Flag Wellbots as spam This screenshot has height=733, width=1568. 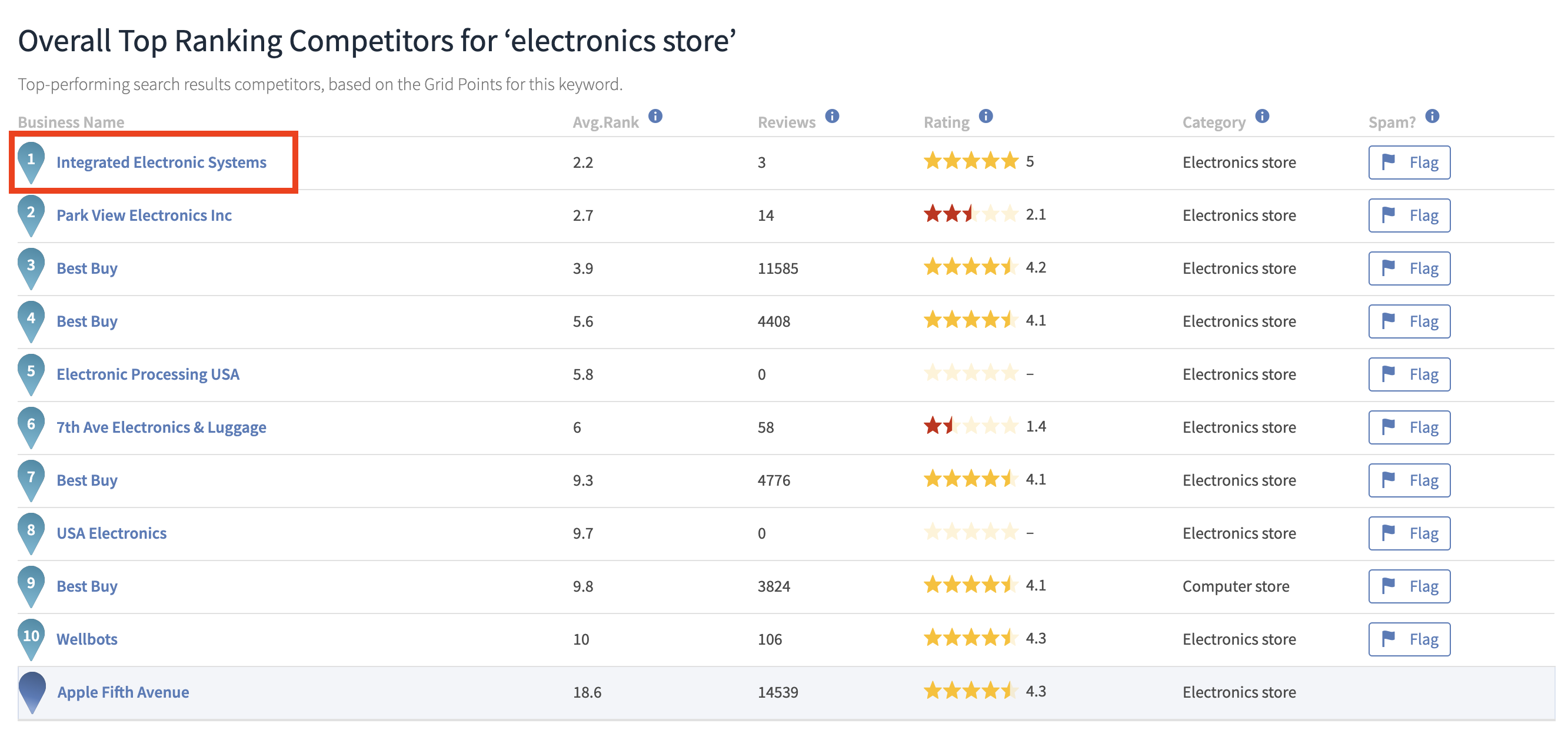(x=1409, y=640)
